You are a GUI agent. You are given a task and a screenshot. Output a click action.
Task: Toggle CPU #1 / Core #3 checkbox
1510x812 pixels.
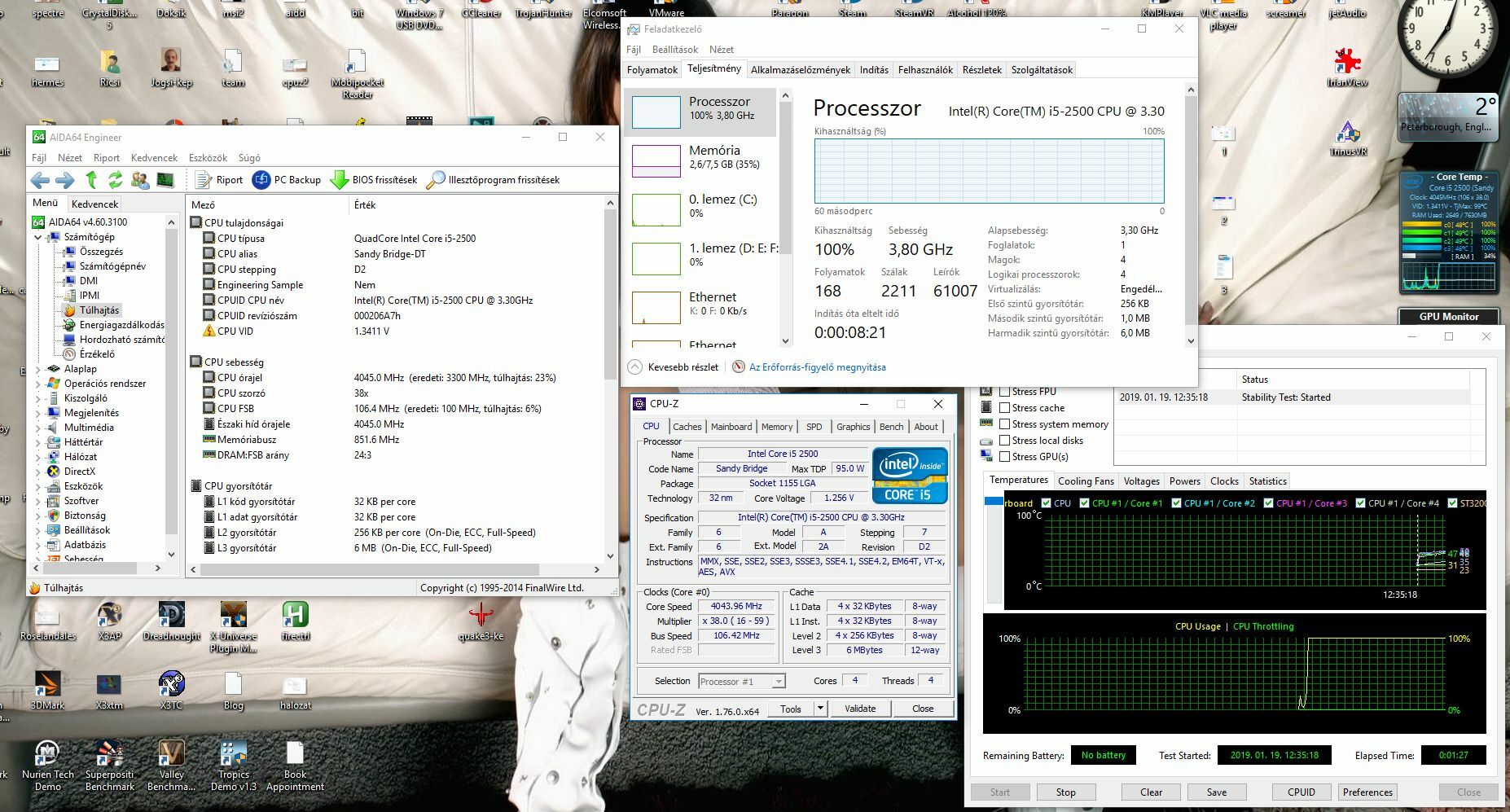click(x=1268, y=503)
